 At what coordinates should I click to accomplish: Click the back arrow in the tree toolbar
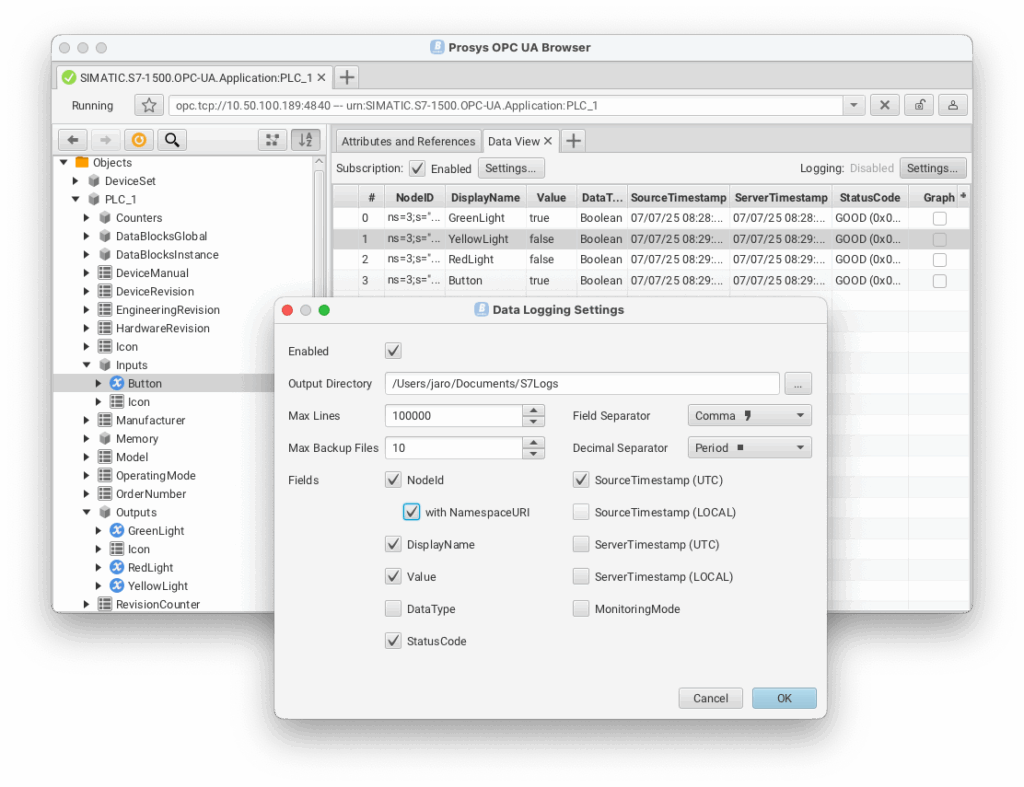[72, 140]
